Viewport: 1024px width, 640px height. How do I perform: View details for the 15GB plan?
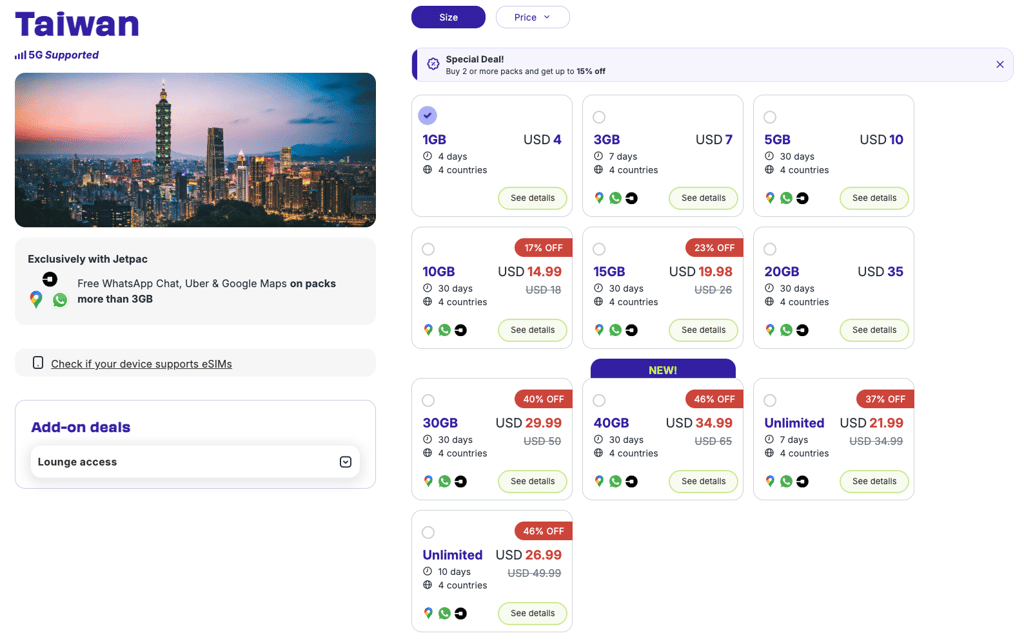703,330
